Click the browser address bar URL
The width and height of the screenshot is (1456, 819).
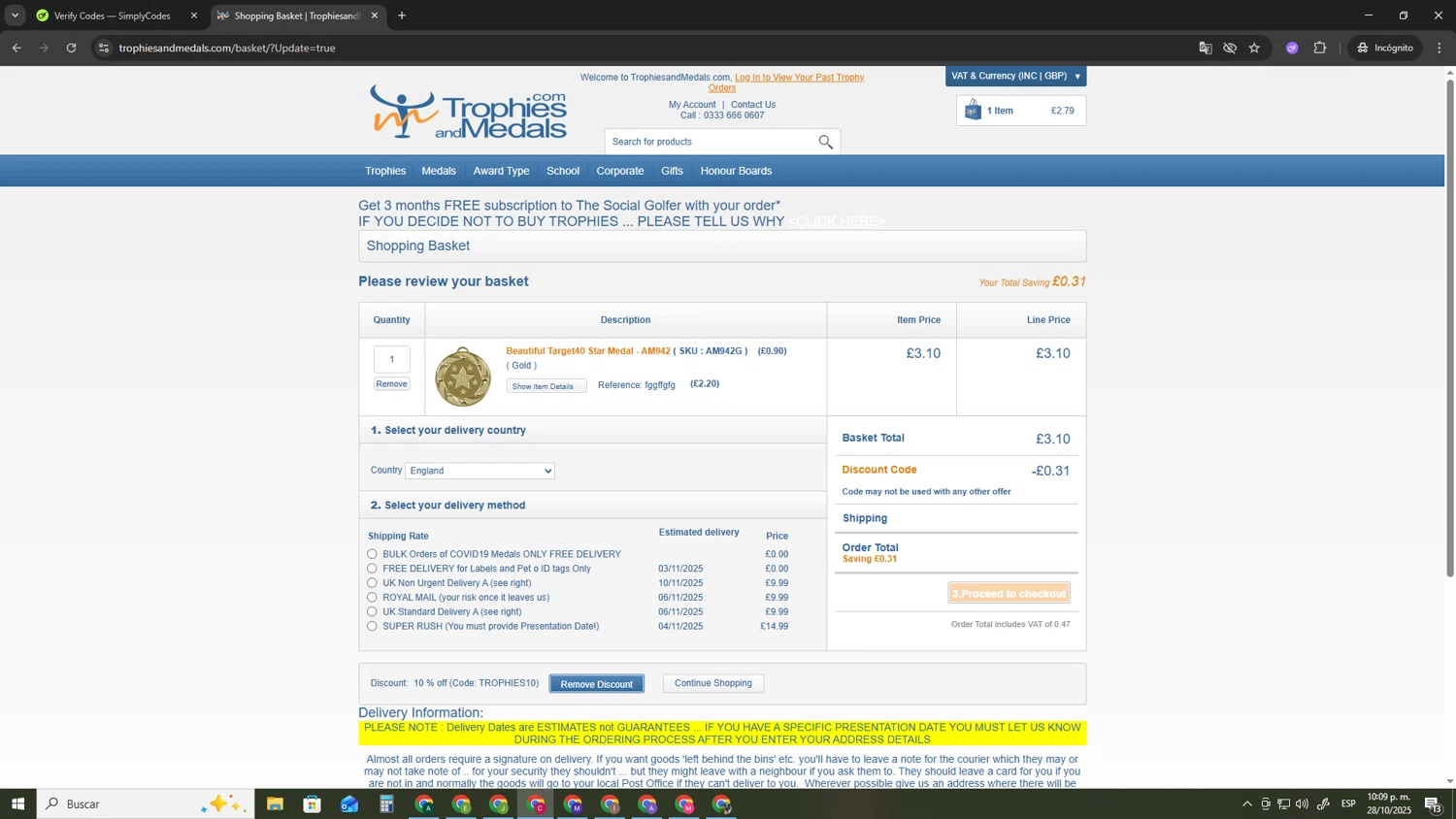click(227, 48)
